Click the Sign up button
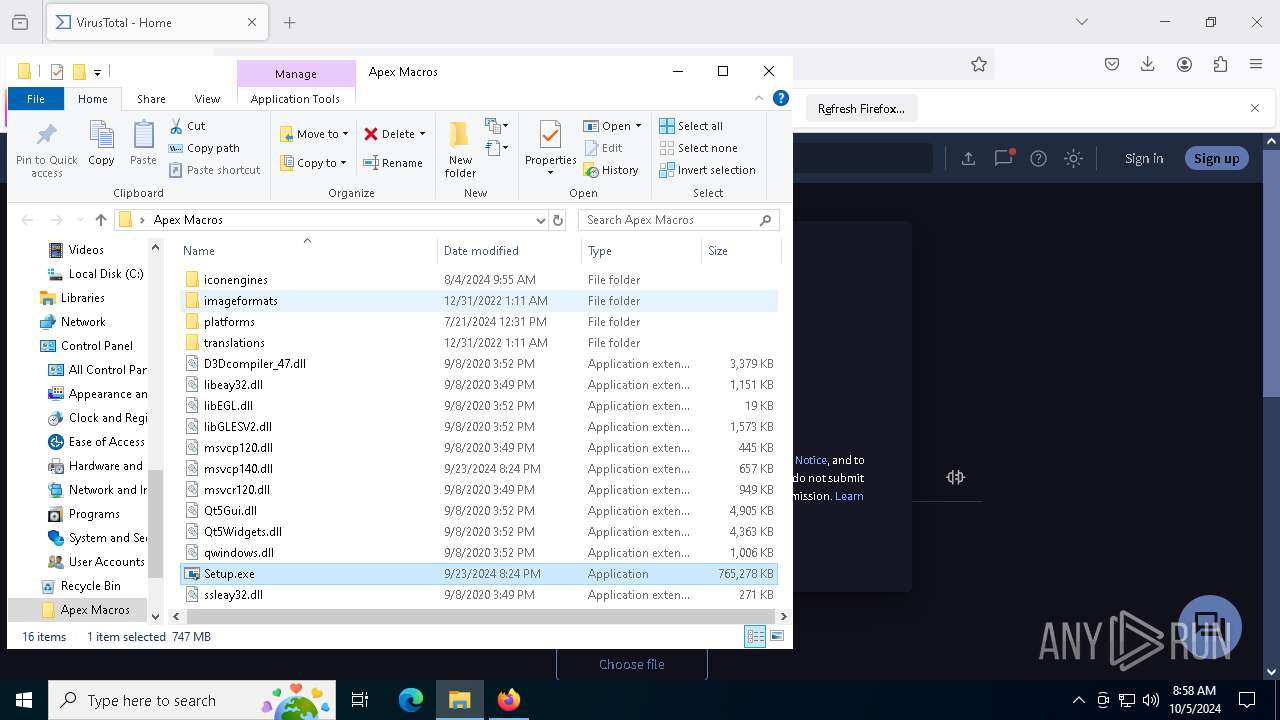The width and height of the screenshot is (1280, 720). tap(1216, 158)
